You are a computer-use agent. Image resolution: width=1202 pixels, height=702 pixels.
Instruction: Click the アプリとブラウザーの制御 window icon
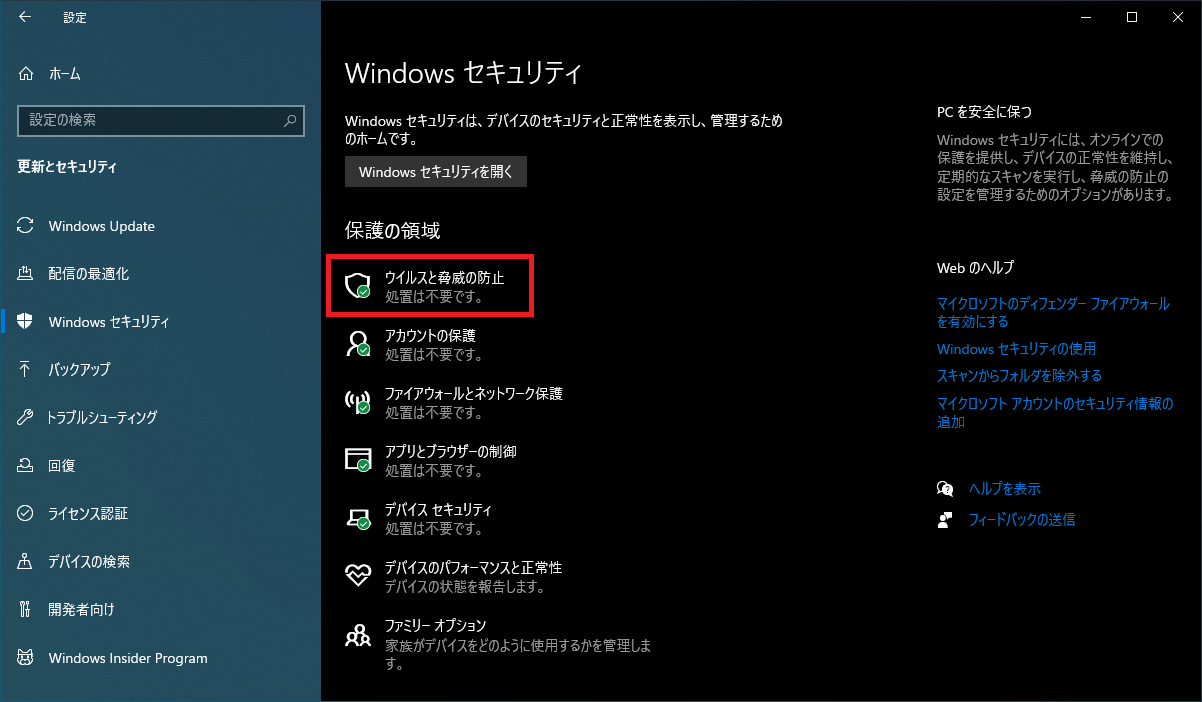[358, 460]
